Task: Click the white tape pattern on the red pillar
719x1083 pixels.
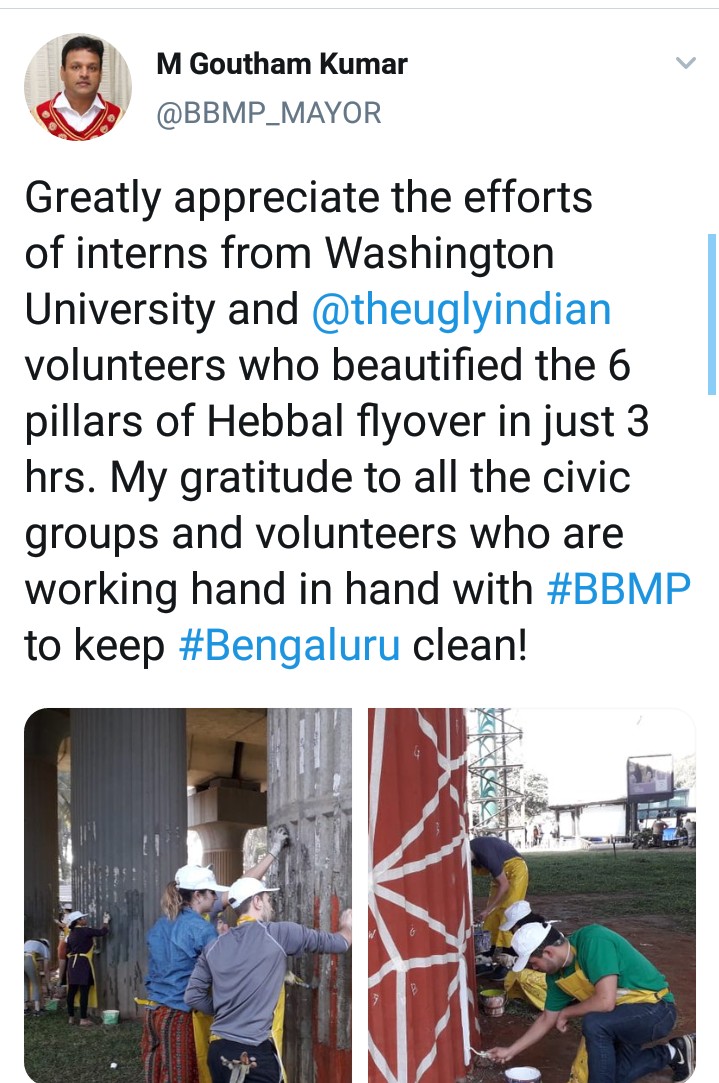Action: tap(421, 891)
